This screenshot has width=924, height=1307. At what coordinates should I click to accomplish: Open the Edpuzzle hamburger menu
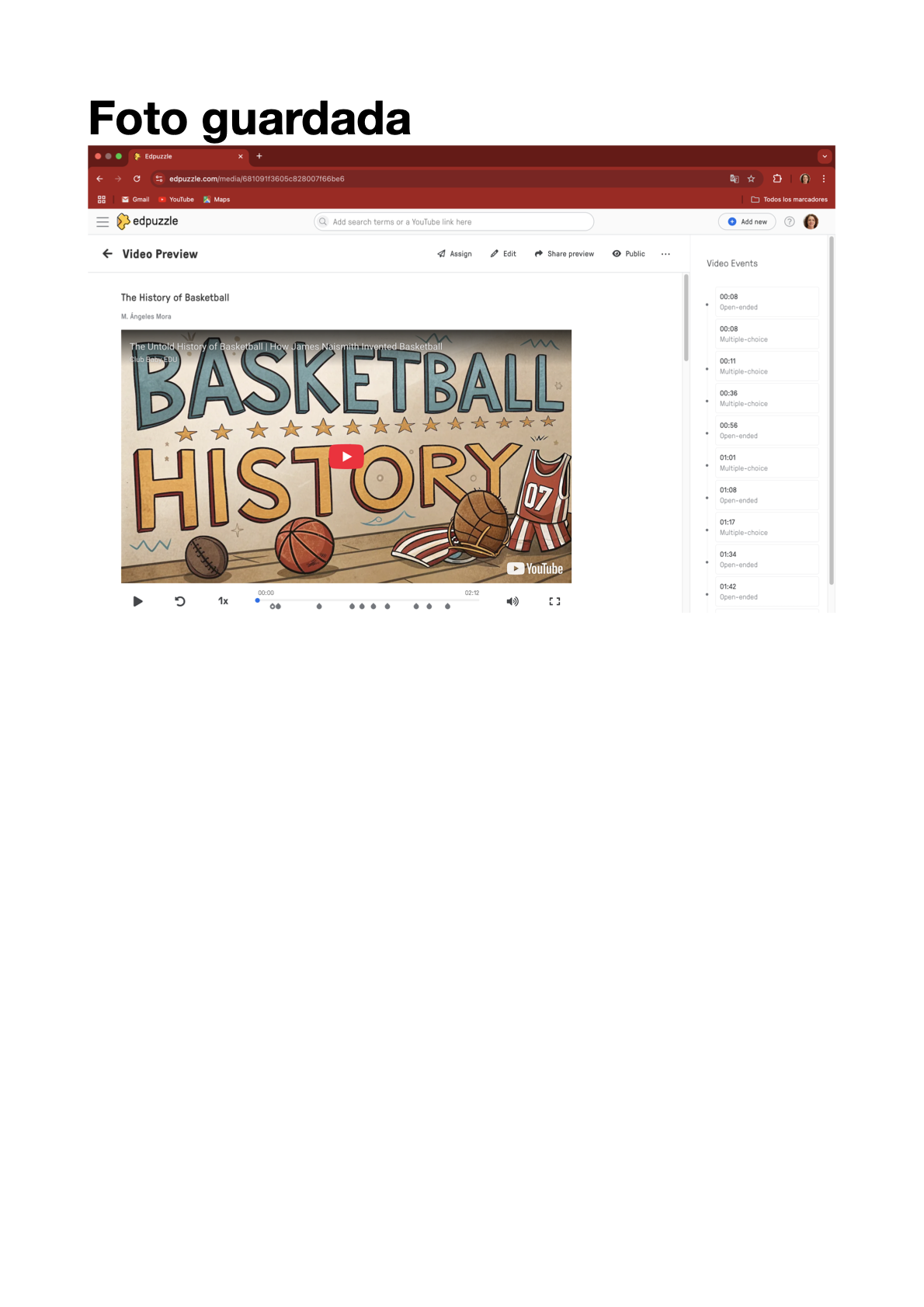click(102, 222)
